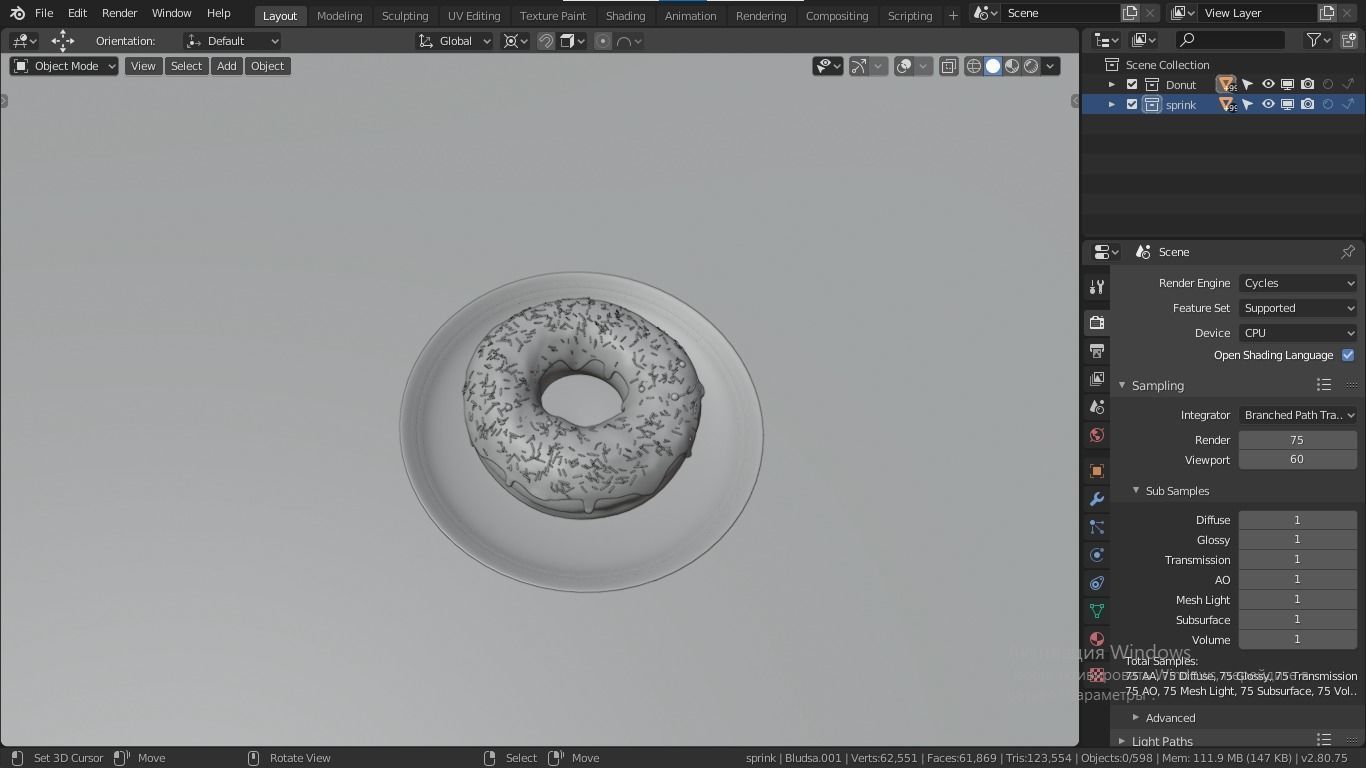
Task: Open Sampling presets list icon
Action: pos(1324,385)
